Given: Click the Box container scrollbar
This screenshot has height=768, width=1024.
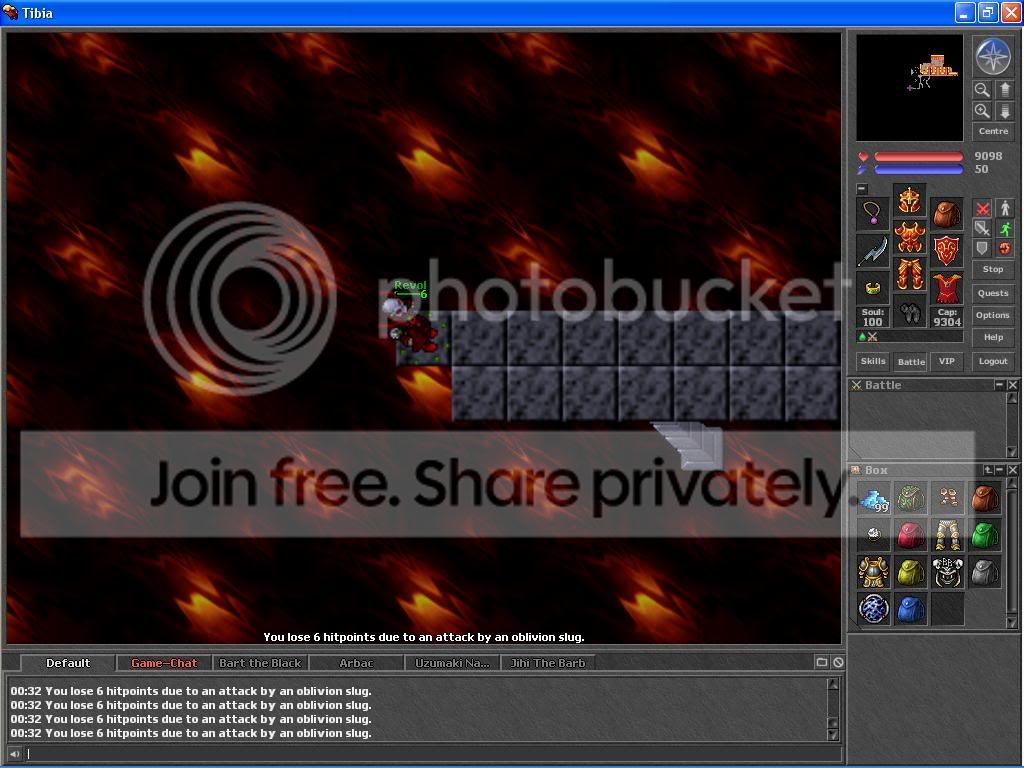Looking at the screenshot, I should [1012, 554].
